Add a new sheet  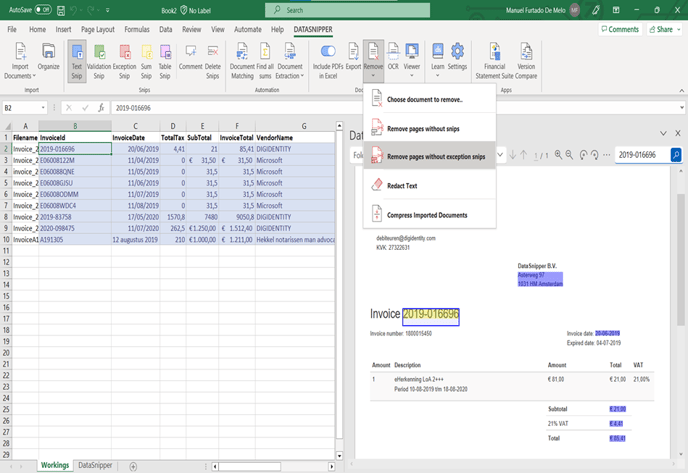click(x=133, y=466)
